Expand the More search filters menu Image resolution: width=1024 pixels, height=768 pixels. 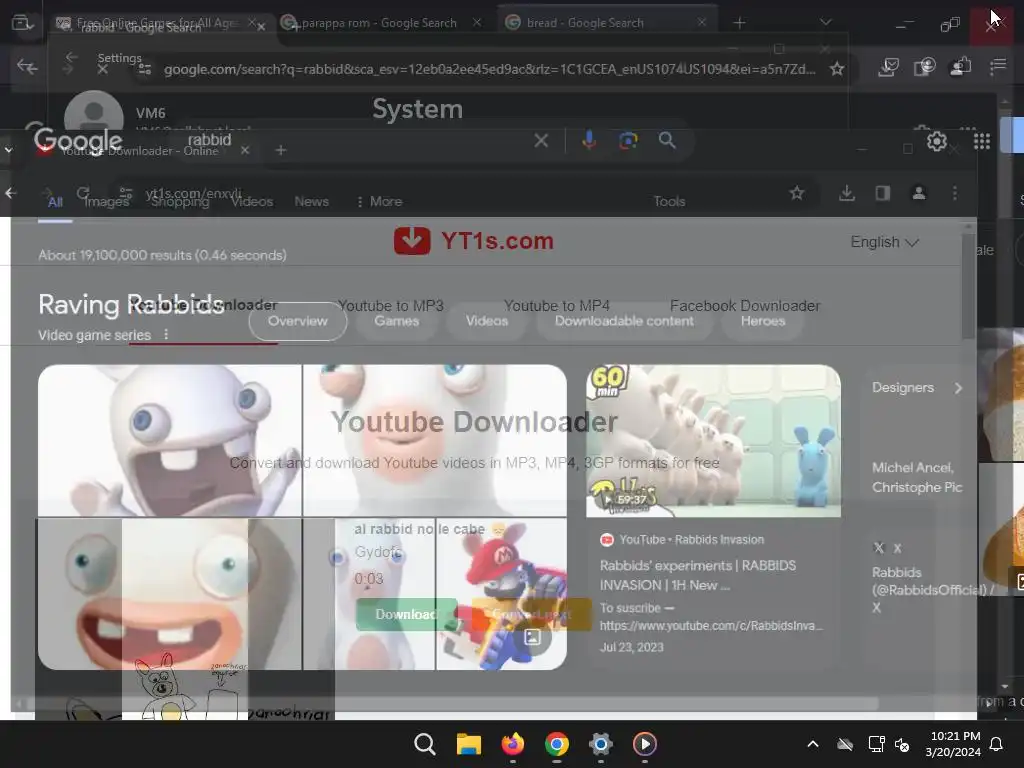coord(379,201)
